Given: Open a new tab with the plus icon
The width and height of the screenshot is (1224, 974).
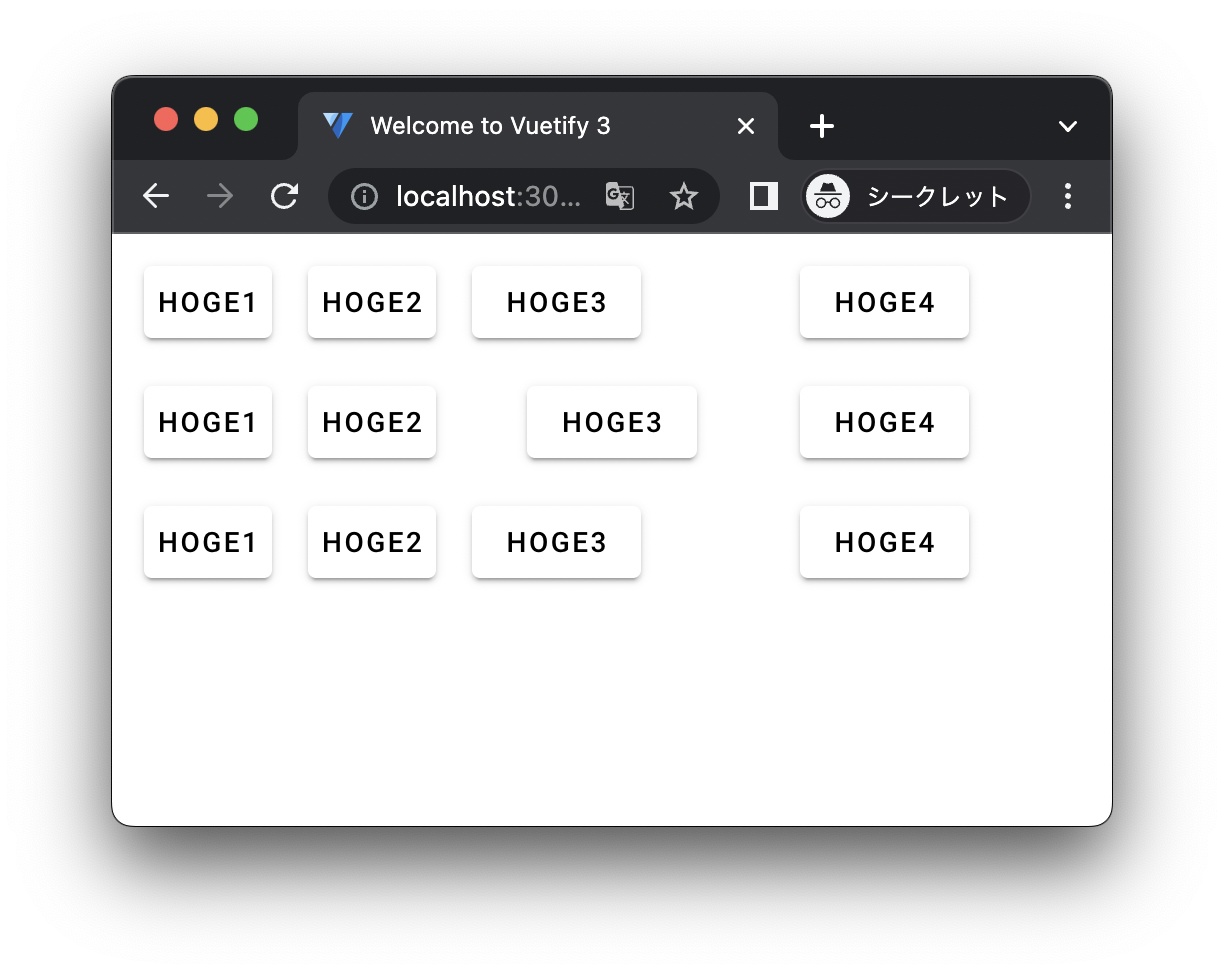Looking at the screenshot, I should tap(822, 126).
